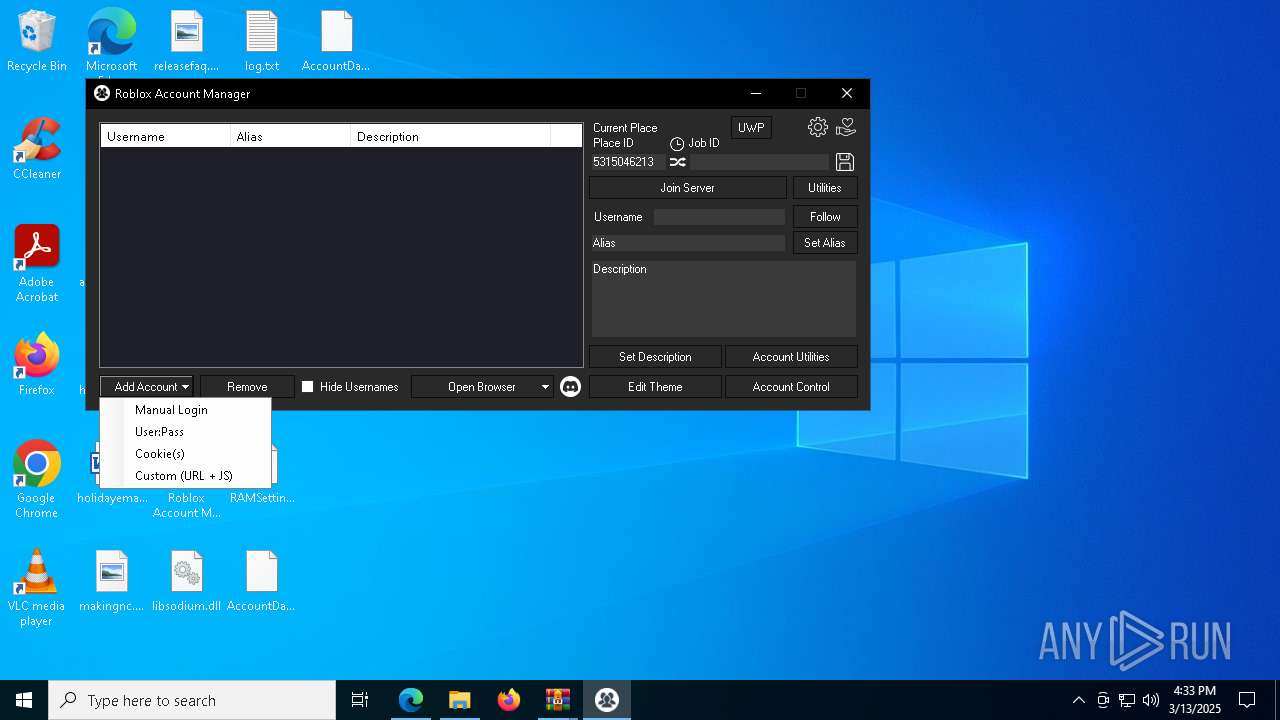Click the Edit Theme button
The image size is (1280, 720).
tap(655, 387)
